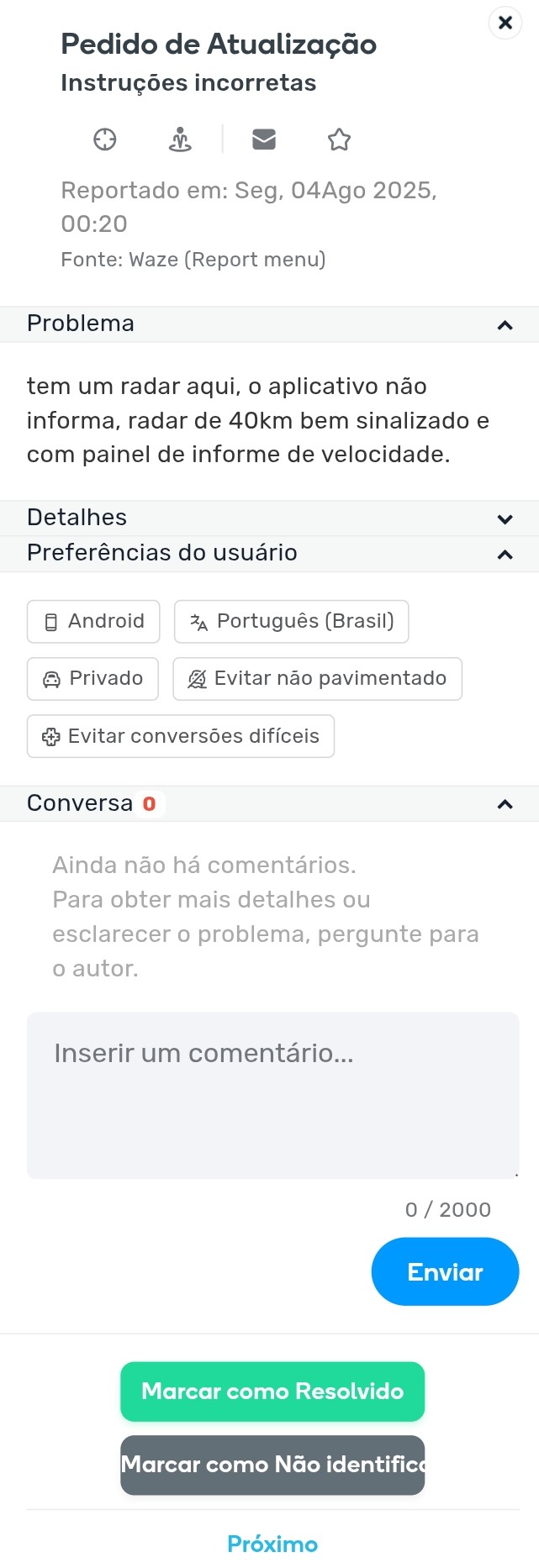The width and height of the screenshot is (539, 1568).
Task: Go to Próximo report link
Action: pyautogui.click(x=272, y=1544)
